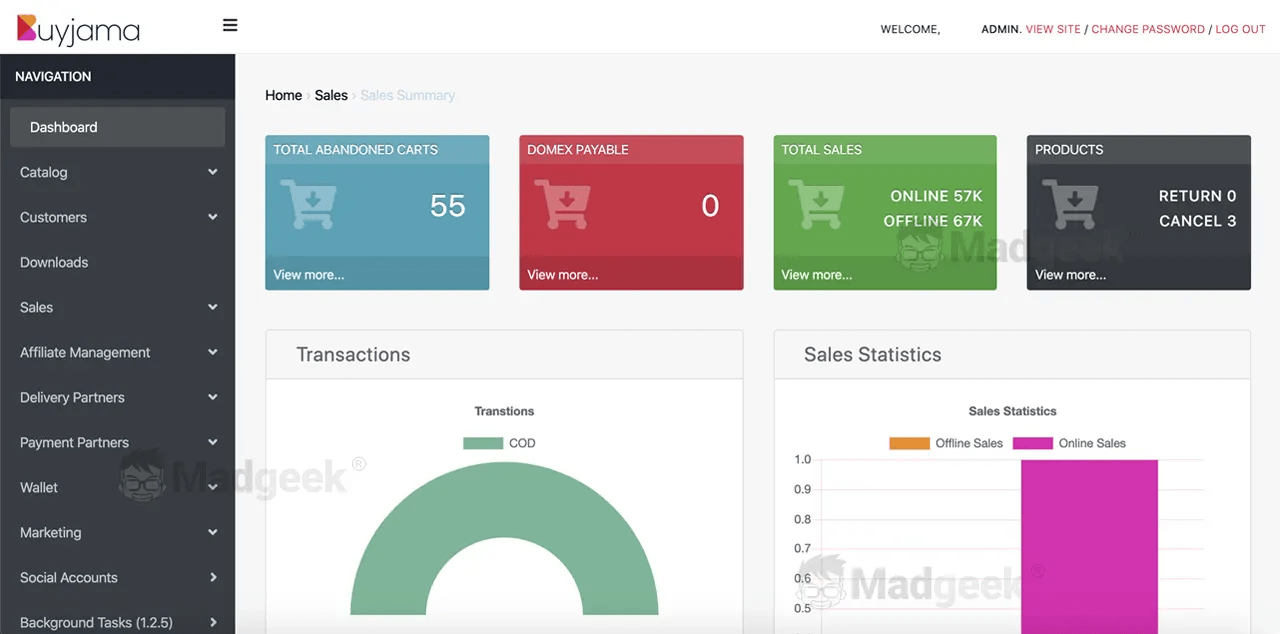
Task: Open the Dashboard menu item
Action: (118, 127)
